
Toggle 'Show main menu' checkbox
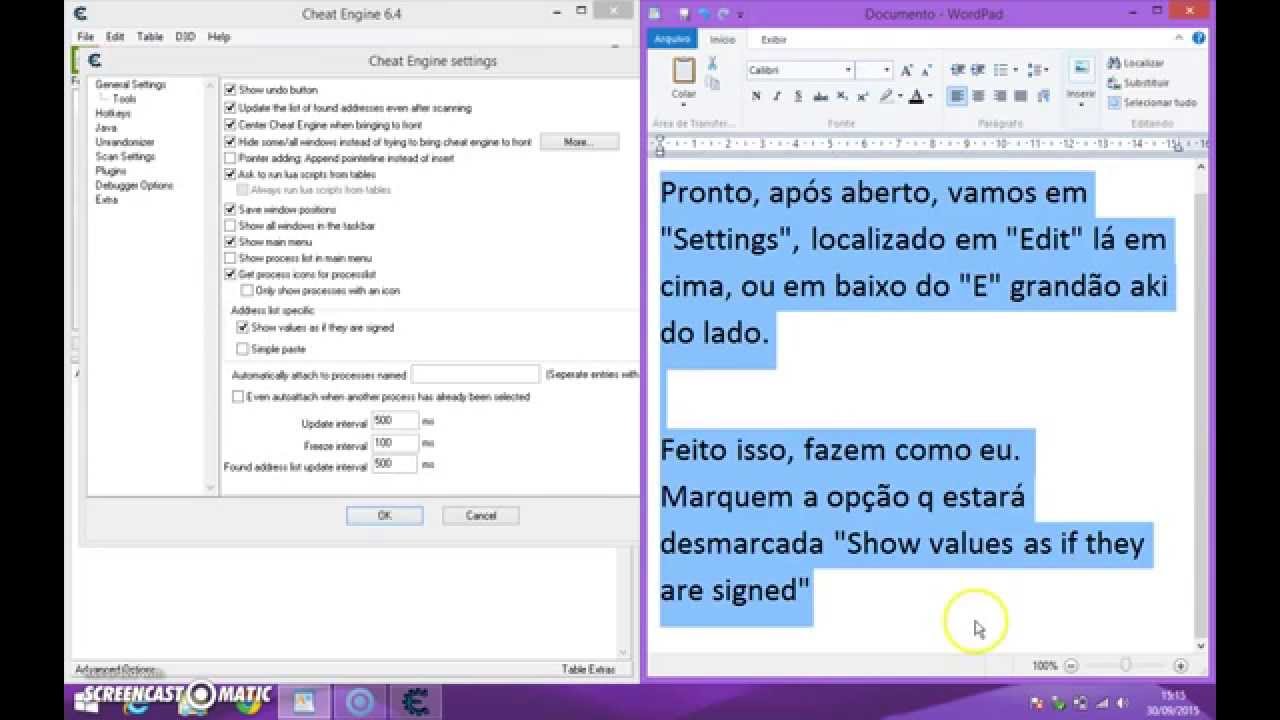click(x=230, y=242)
